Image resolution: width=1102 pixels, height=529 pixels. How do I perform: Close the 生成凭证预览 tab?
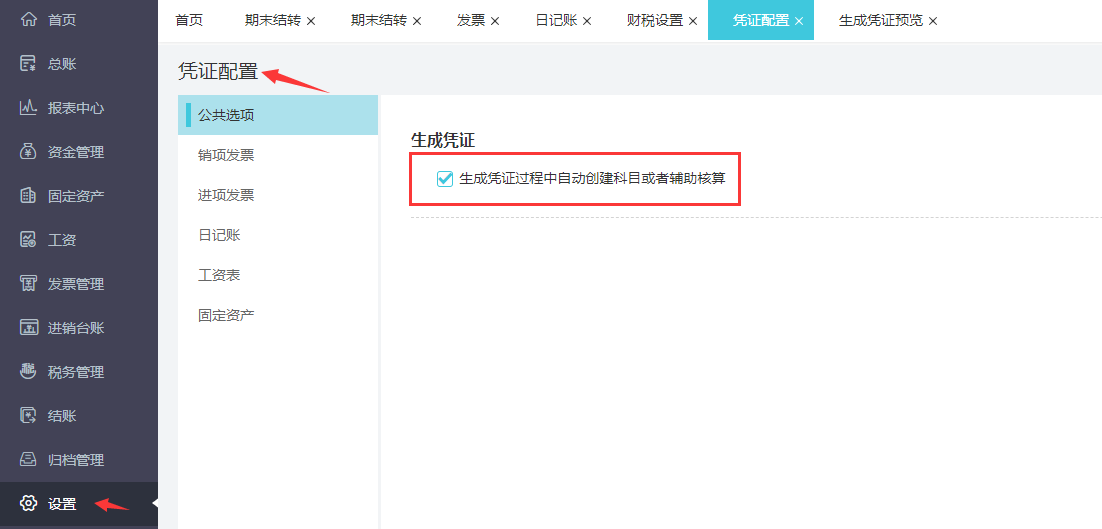click(x=933, y=21)
